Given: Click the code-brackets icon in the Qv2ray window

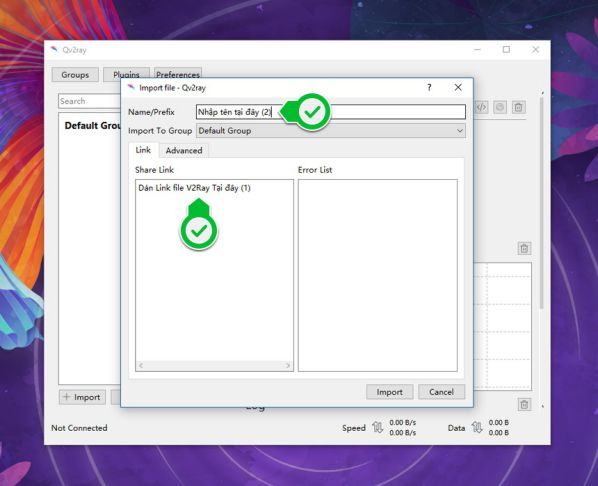Looking at the screenshot, I should pos(481,107).
